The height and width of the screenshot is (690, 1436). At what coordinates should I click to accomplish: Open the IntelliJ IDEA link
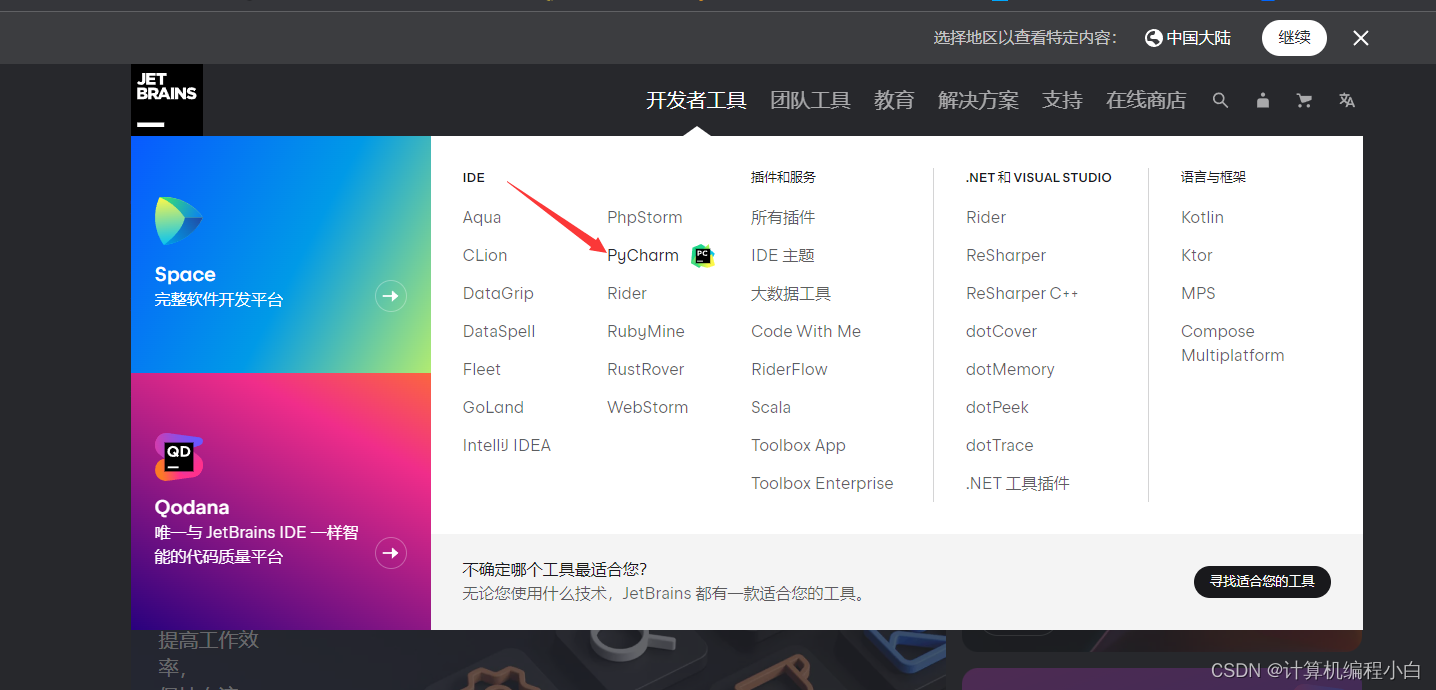pyautogui.click(x=507, y=445)
